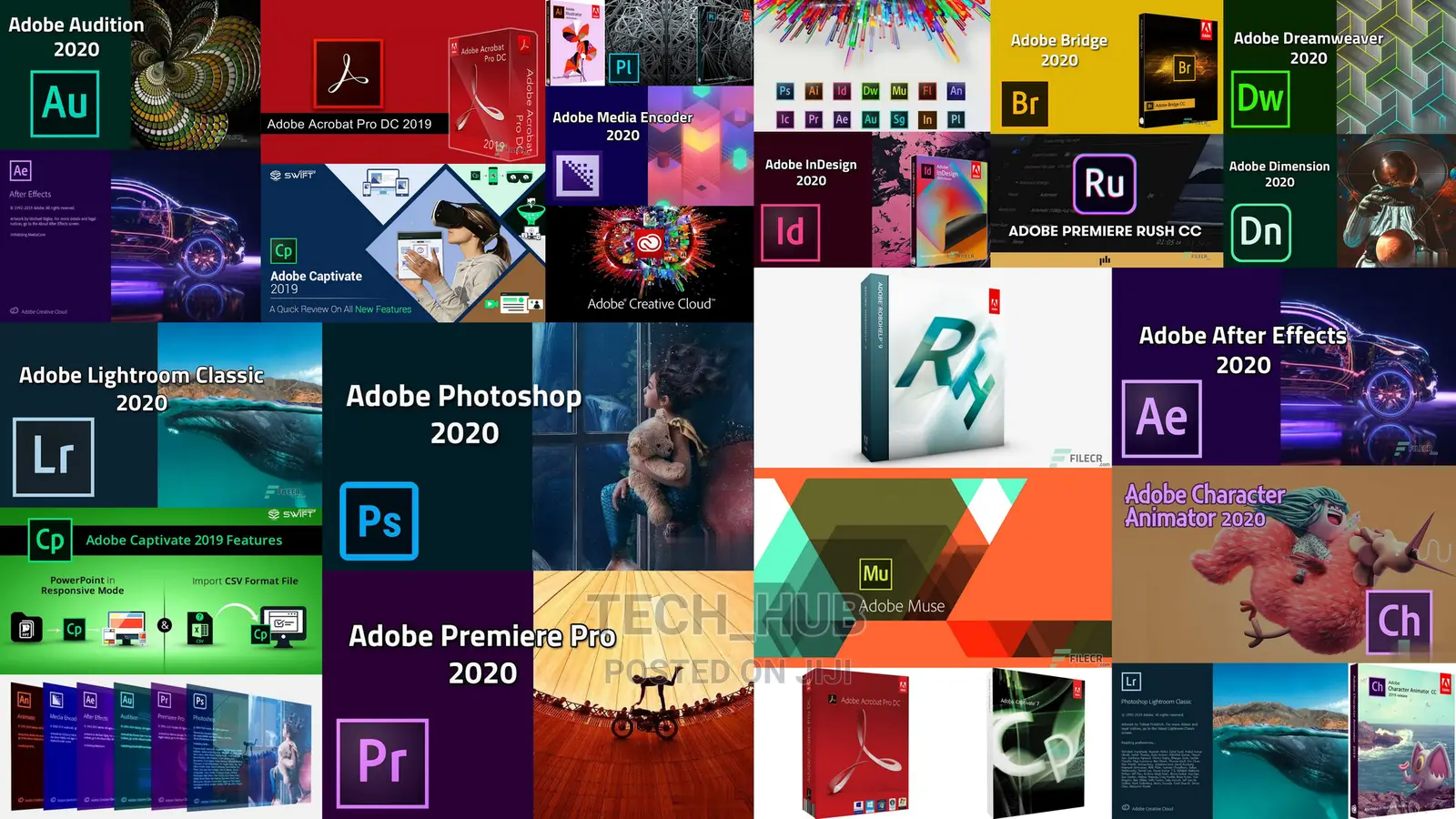Open the large Br Bridge logo
1456x819 pixels.
tap(1025, 104)
